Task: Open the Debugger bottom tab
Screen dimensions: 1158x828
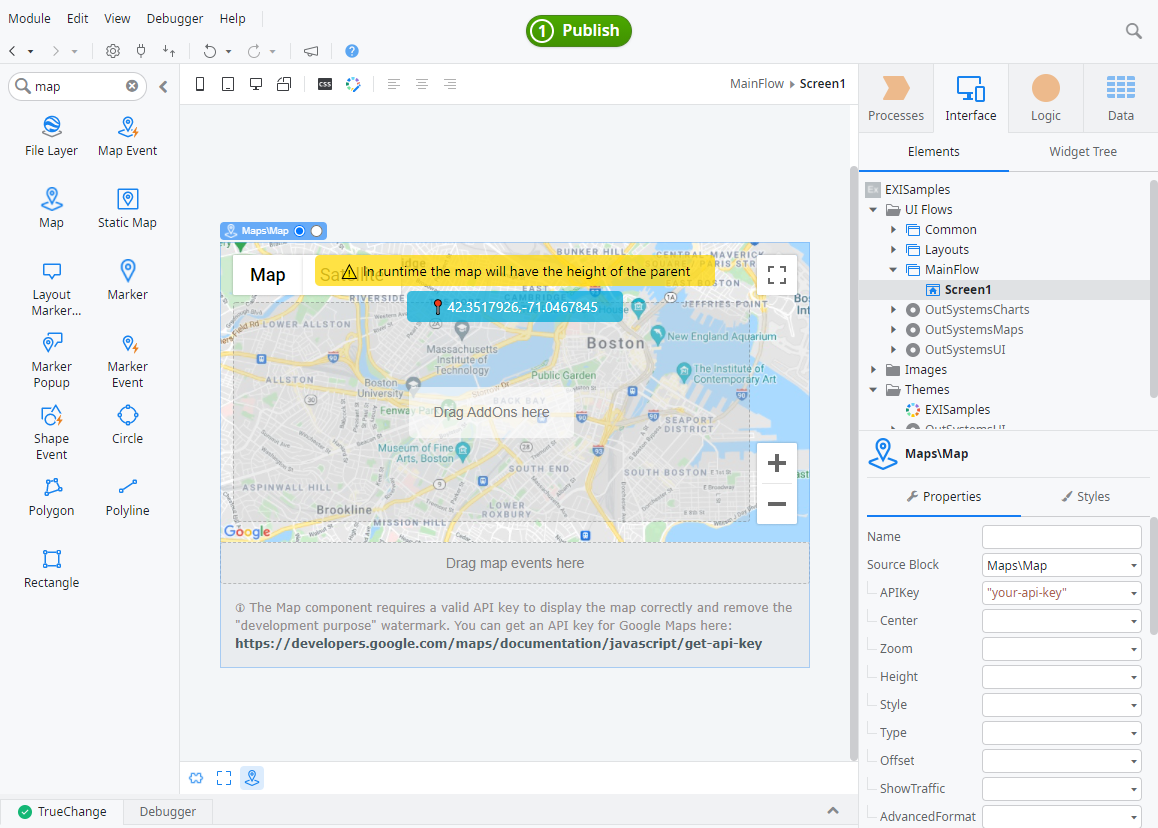Action: [x=168, y=811]
